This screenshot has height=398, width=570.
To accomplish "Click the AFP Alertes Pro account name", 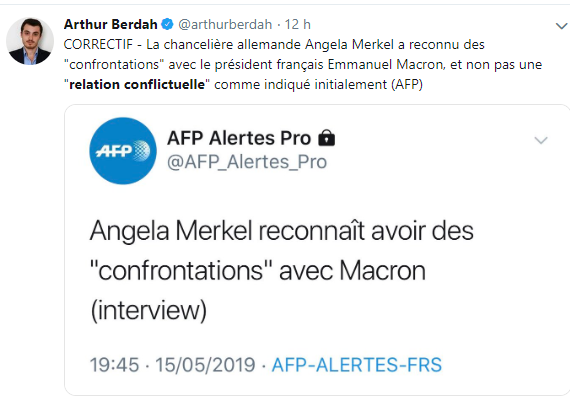I will pyautogui.click(x=239, y=138).
